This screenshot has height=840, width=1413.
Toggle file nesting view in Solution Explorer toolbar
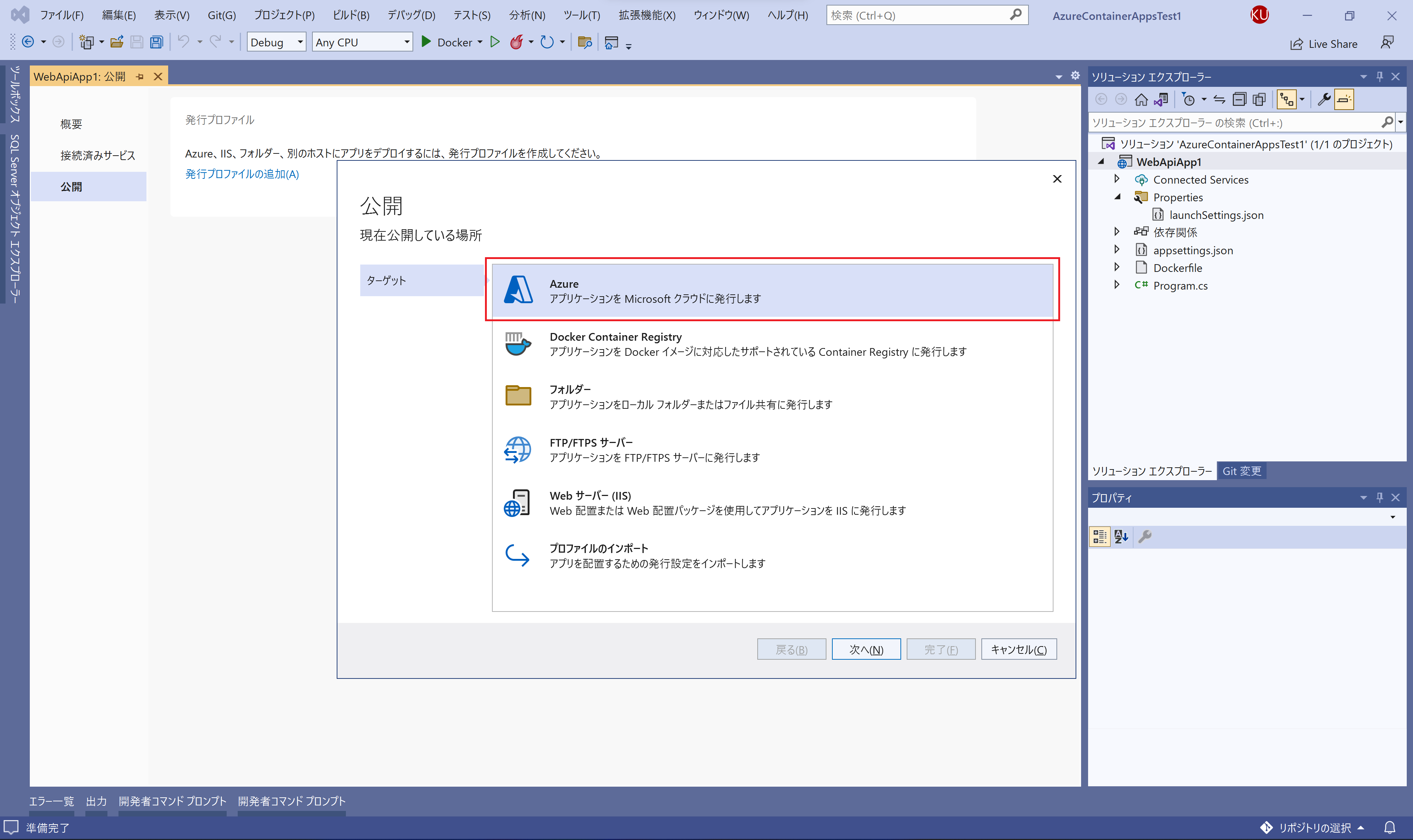click(1287, 100)
